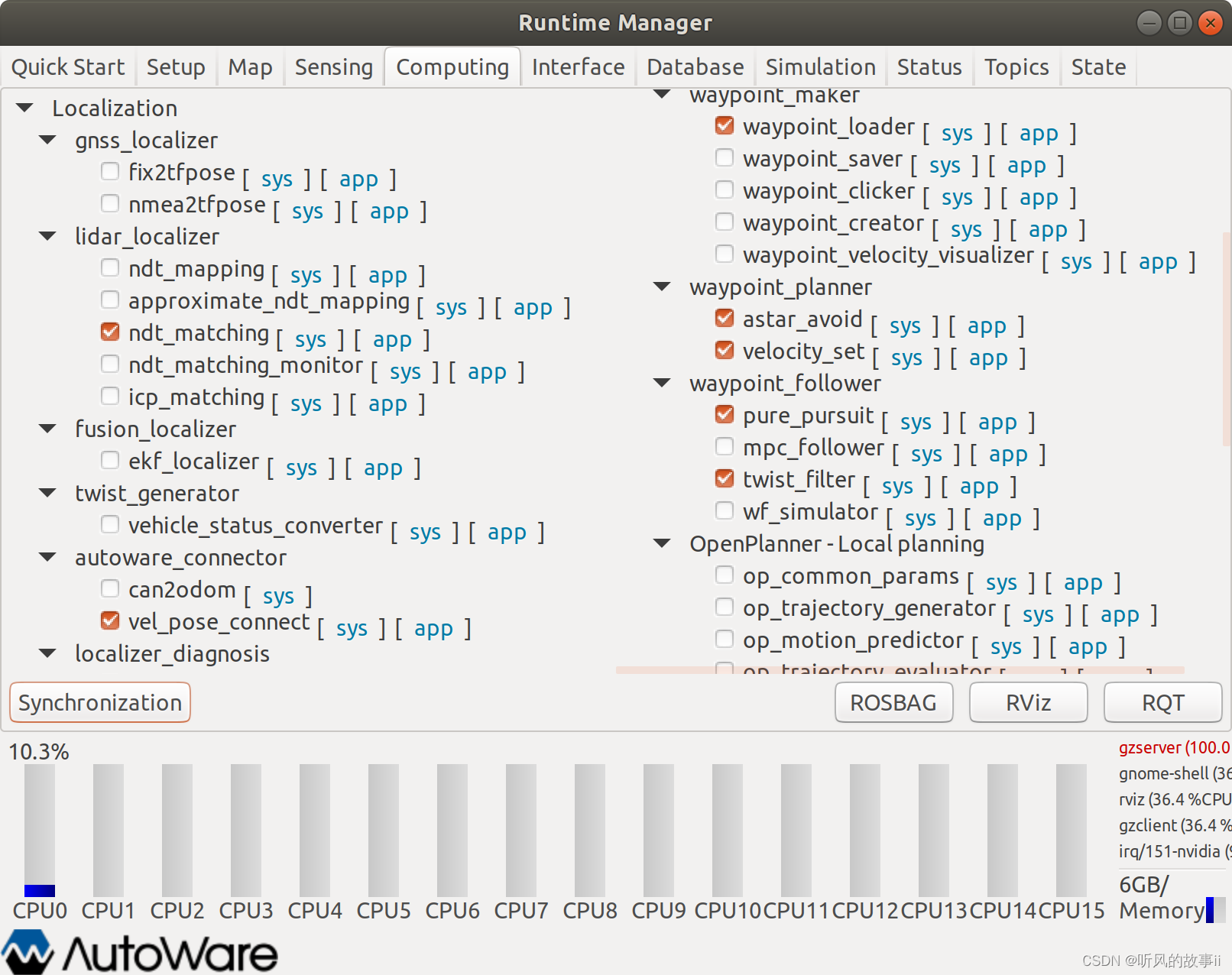The image size is (1232, 975).
Task: Disable vel_pose_connect
Action: [110, 620]
